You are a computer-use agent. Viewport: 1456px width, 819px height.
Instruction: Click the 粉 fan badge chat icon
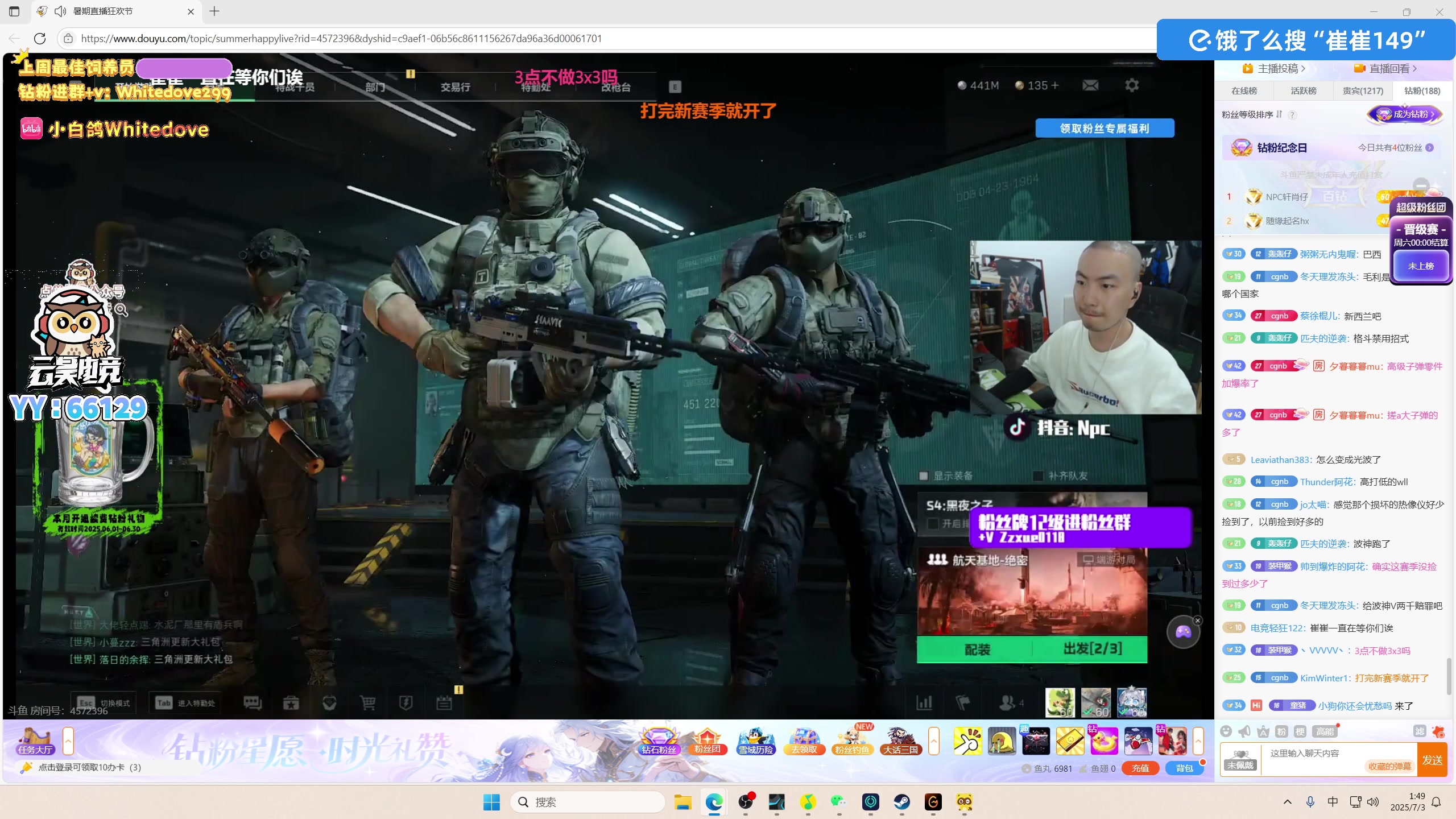[x=1281, y=731]
